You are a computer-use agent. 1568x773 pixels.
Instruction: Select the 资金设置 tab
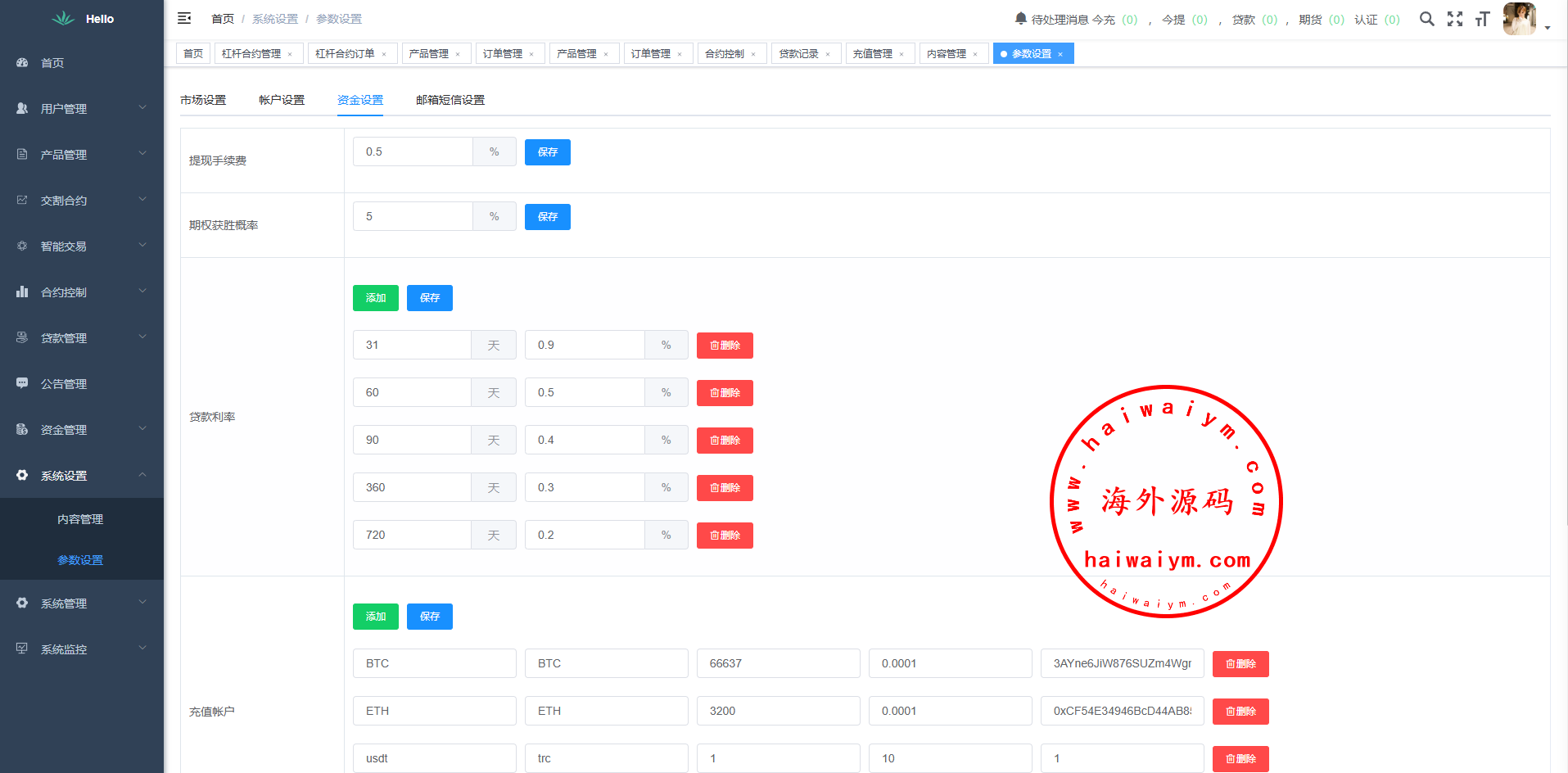click(x=360, y=100)
